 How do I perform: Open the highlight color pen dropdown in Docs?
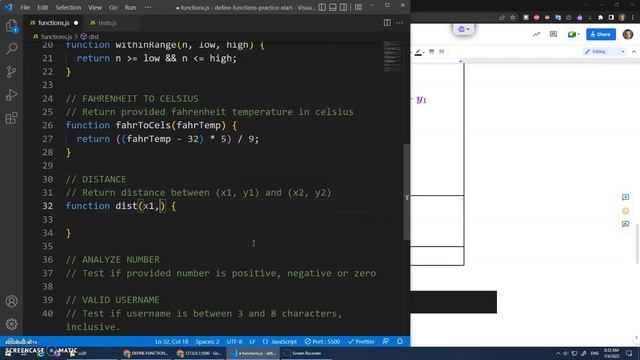click(419, 52)
